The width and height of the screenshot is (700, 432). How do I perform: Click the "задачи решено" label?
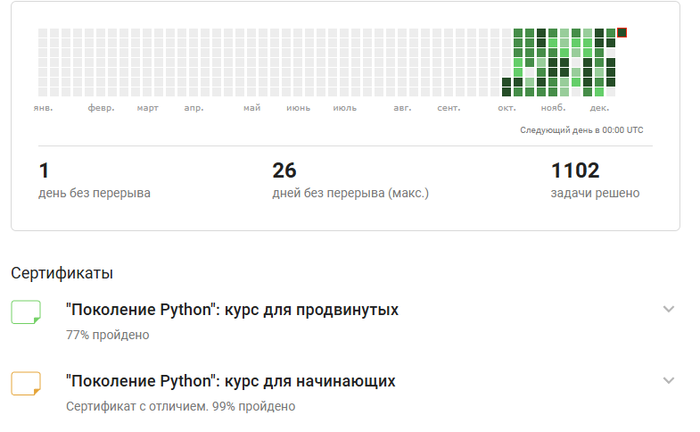tap(595, 193)
